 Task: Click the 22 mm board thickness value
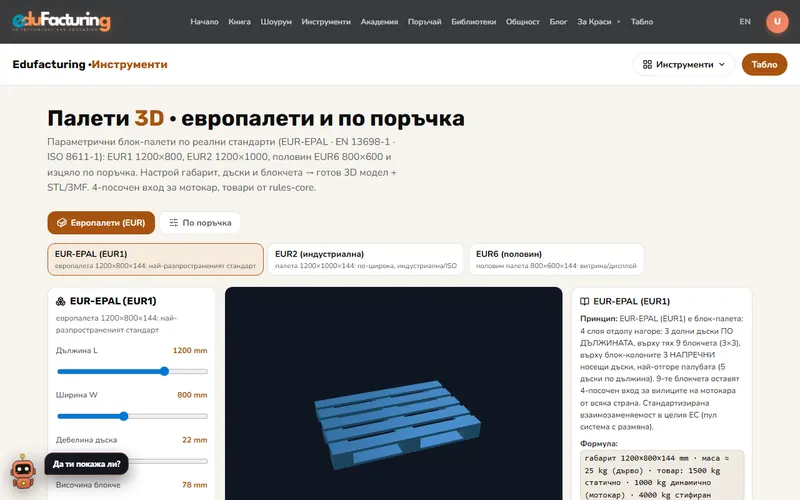[x=194, y=440]
